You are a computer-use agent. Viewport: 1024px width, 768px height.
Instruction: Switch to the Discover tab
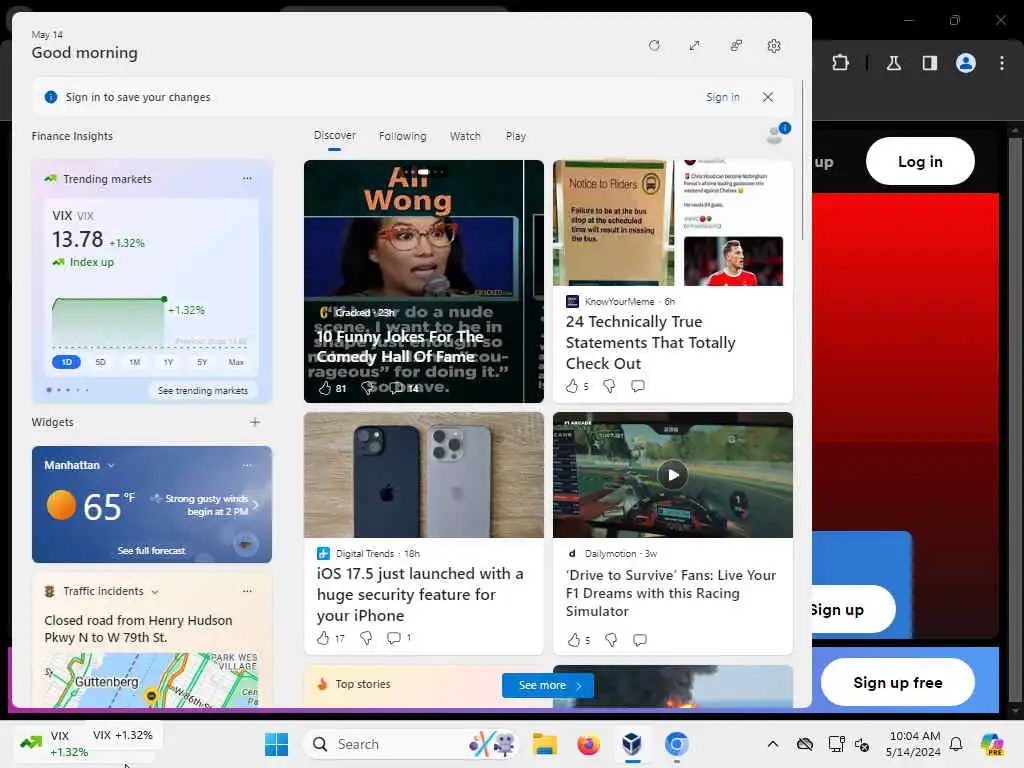[334, 135]
